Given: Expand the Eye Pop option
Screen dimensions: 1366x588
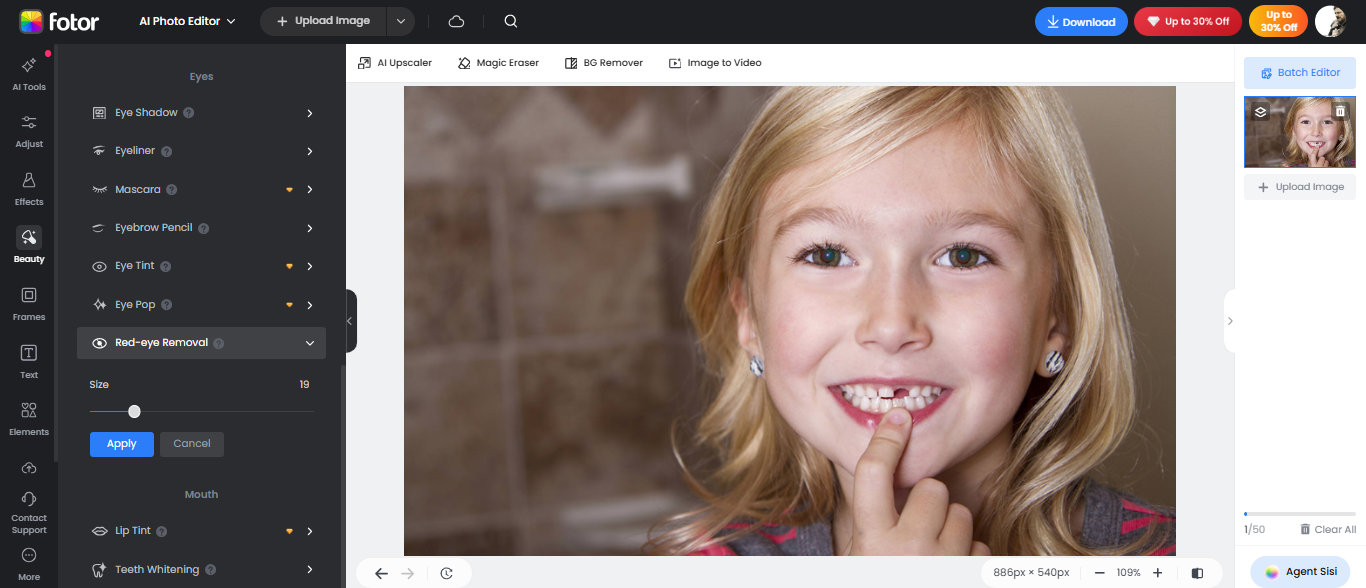Looking at the screenshot, I should [310, 305].
